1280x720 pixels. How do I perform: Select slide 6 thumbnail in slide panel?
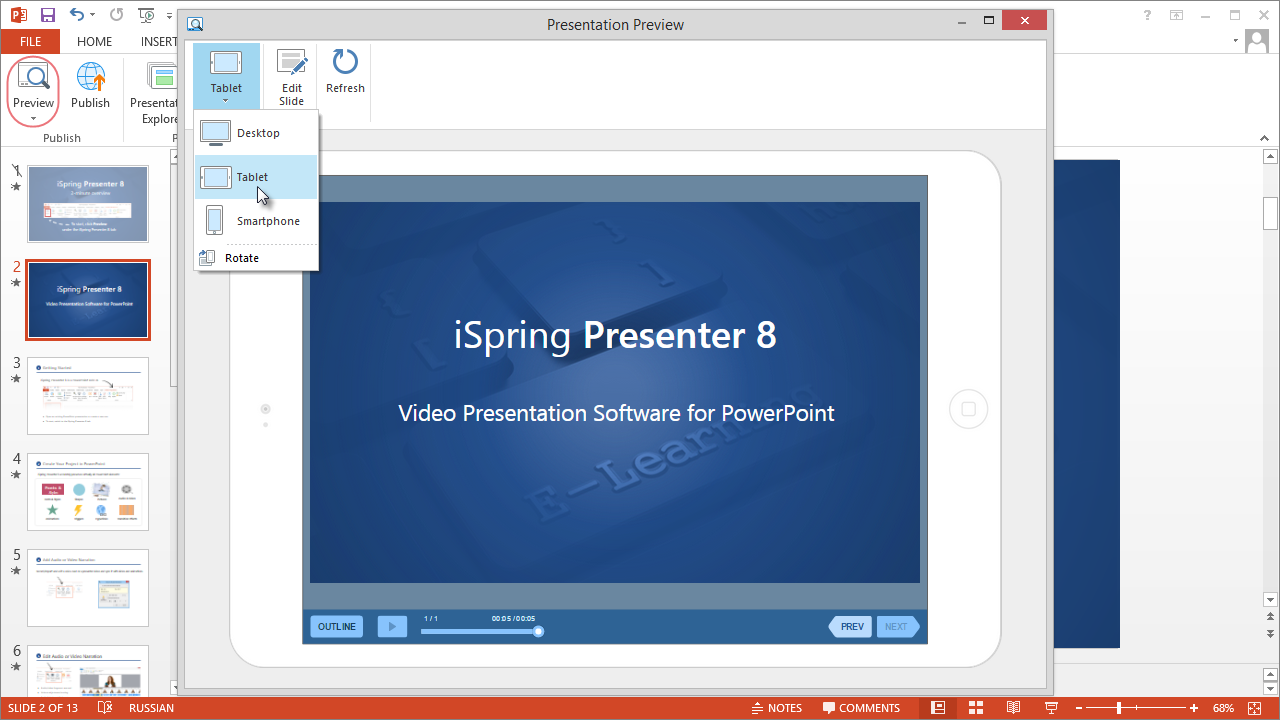coord(88,670)
